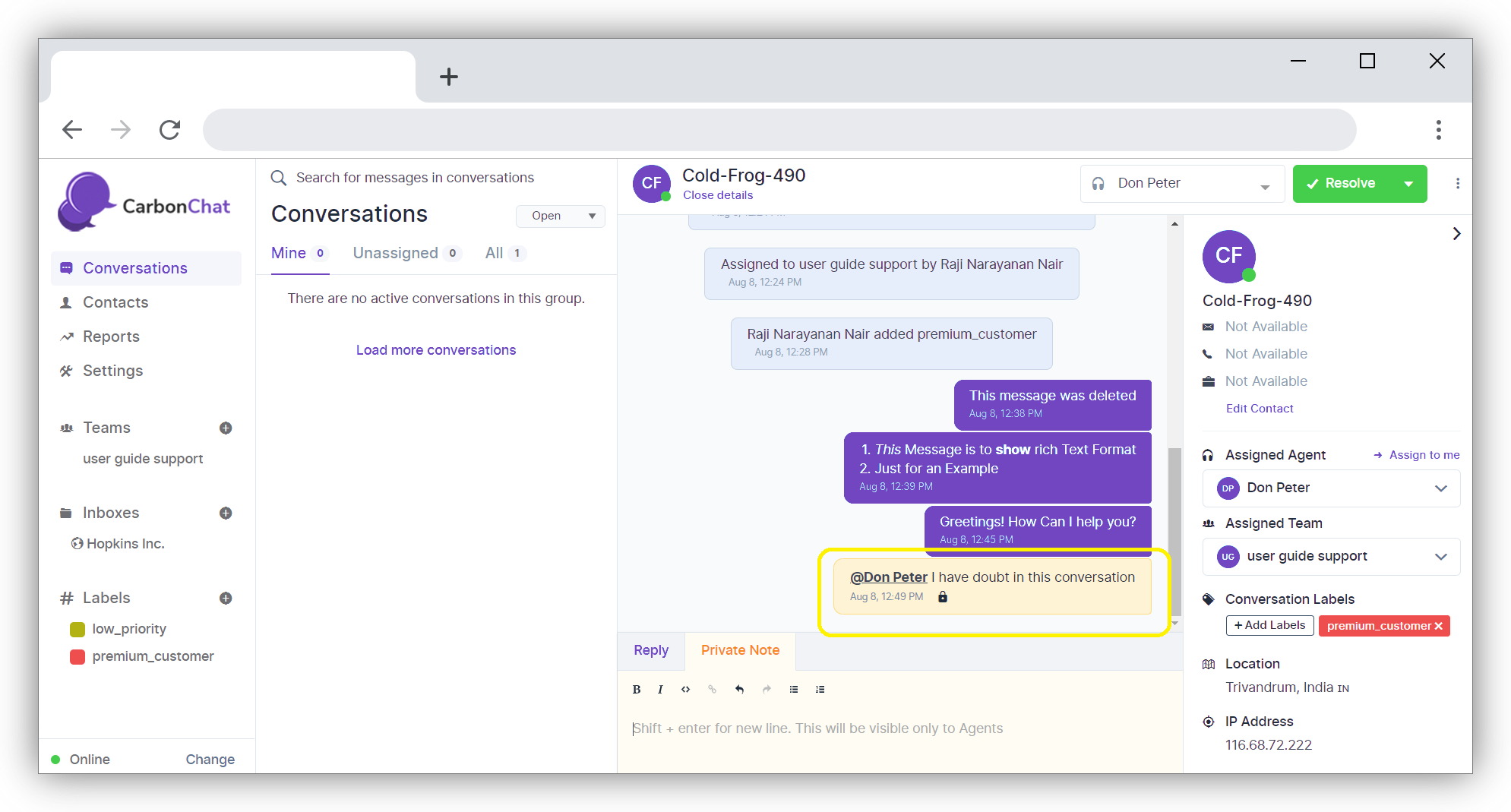The width and height of the screenshot is (1511, 812).
Task: Expand the Assigned Team dropdown
Action: click(x=1440, y=557)
